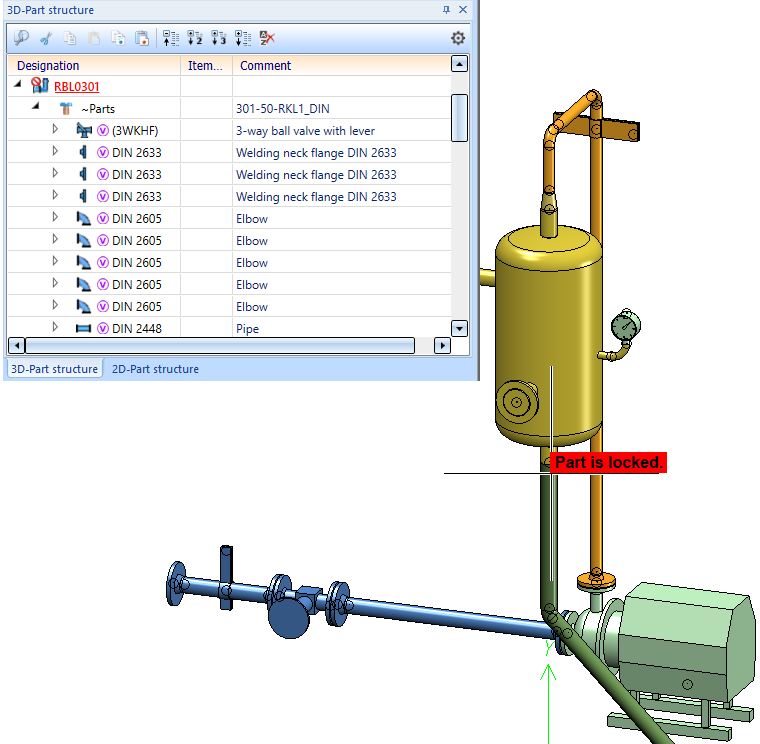Viewport: 760px width, 744px height.
Task: Expand all structure levels icon
Action: [243, 38]
